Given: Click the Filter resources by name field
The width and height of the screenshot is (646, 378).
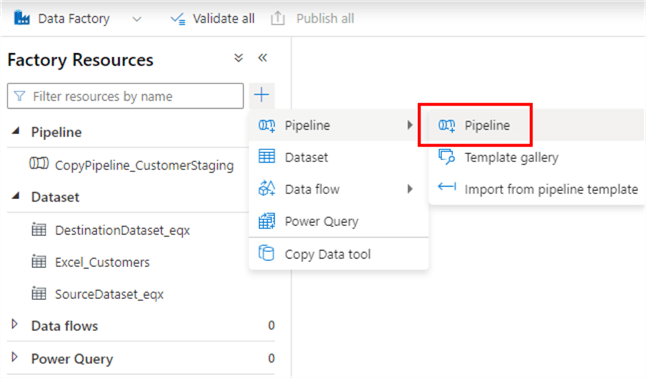Looking at the screenshot, I should pos(125,96).
